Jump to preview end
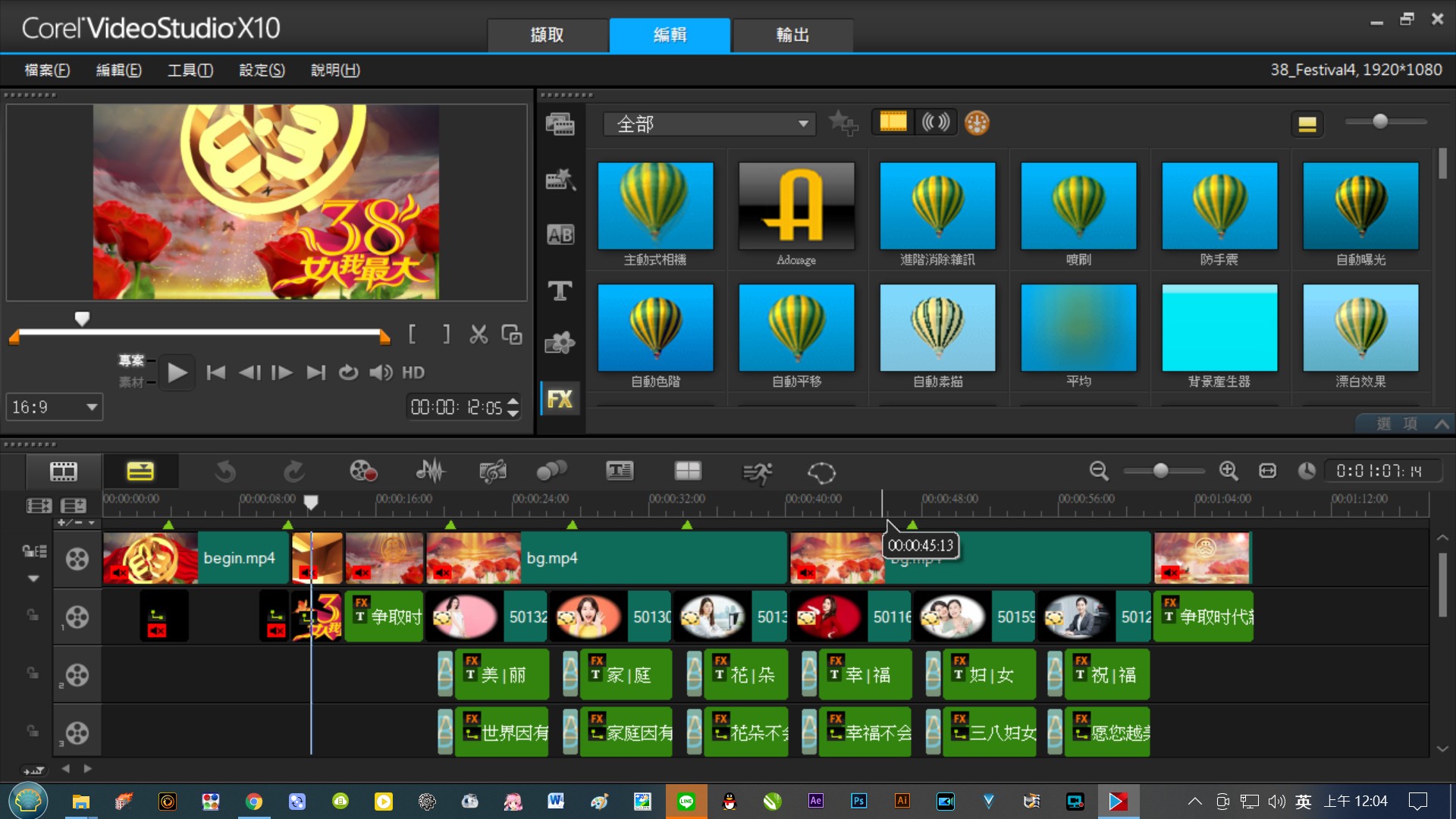Viewport: 1456px width, 819px height. (315, 372)
